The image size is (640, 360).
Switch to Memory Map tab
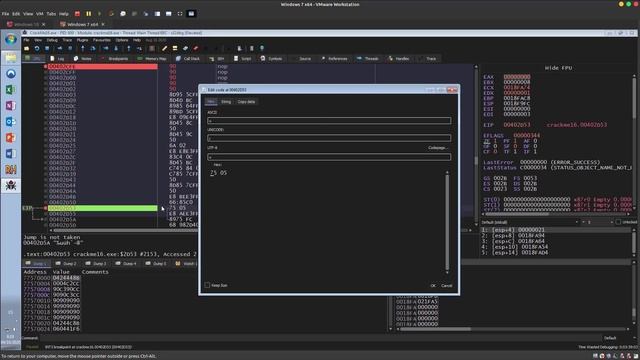[152, 59]
